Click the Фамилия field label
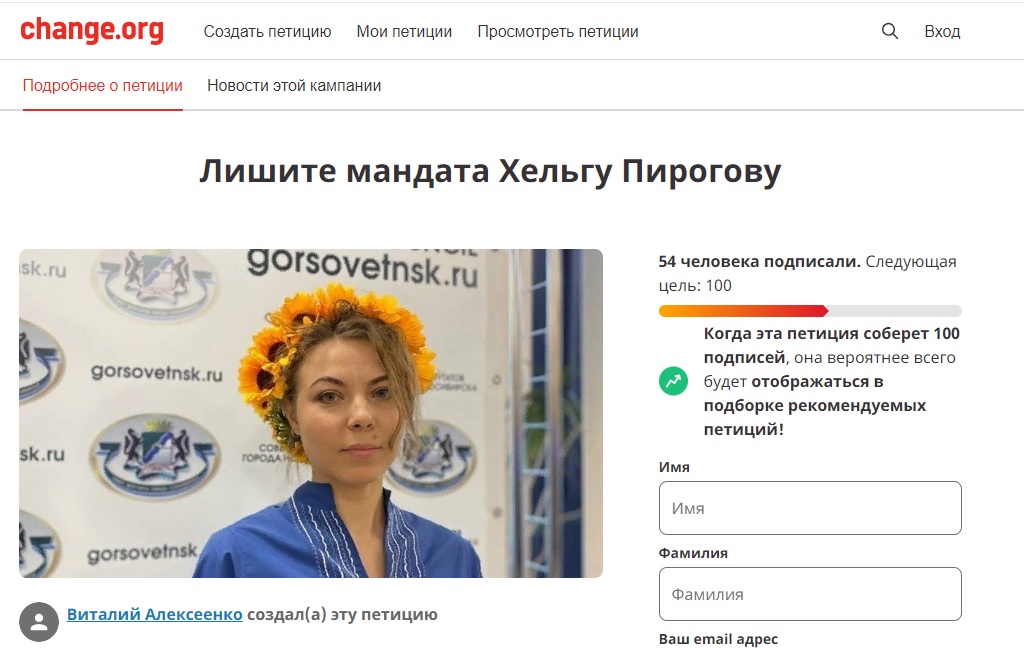The width and height of the screenshot is (1024, 648). point(693,553)
